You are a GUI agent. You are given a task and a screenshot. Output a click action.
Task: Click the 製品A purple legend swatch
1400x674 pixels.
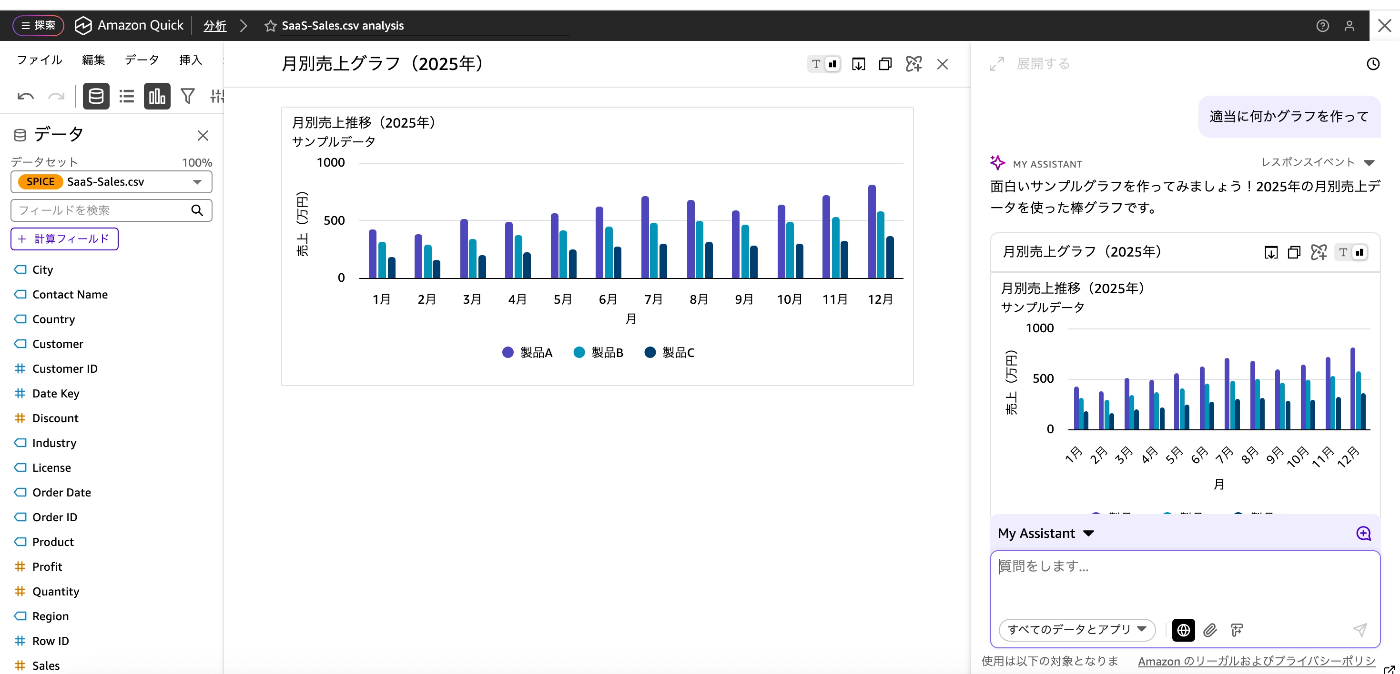click(508, 352)
